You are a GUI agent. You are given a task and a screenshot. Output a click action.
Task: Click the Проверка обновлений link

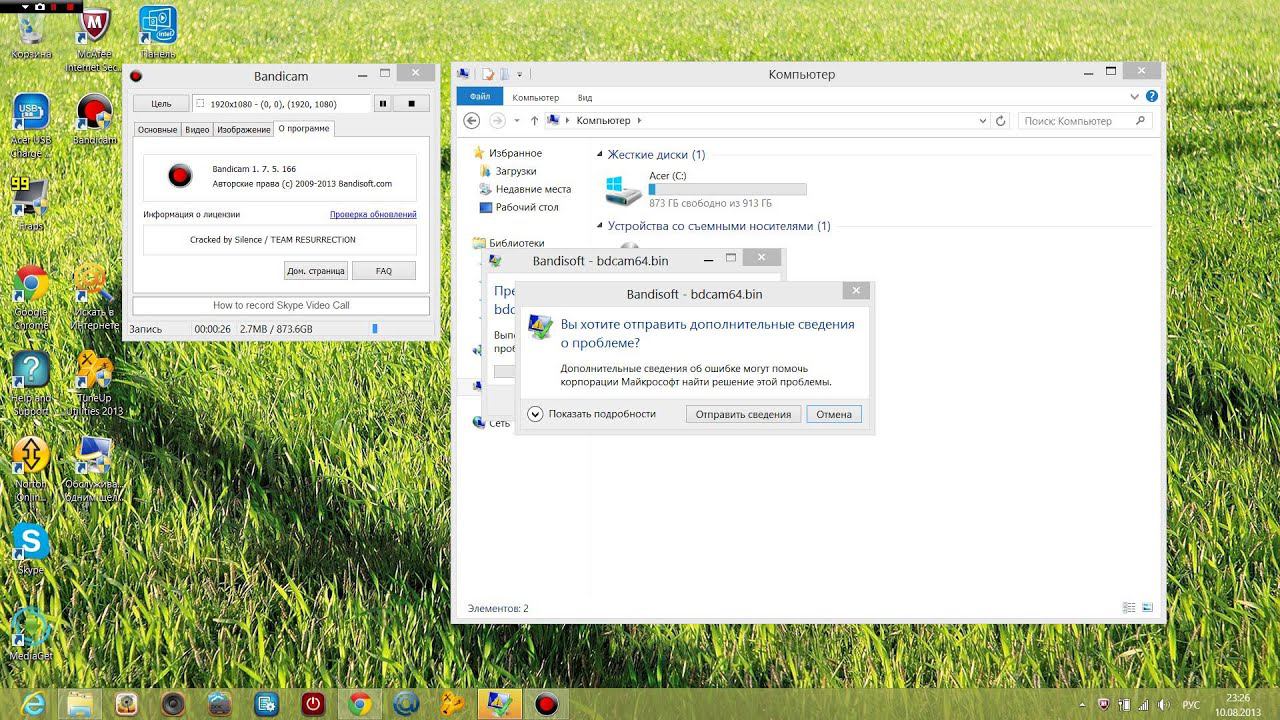373,214
